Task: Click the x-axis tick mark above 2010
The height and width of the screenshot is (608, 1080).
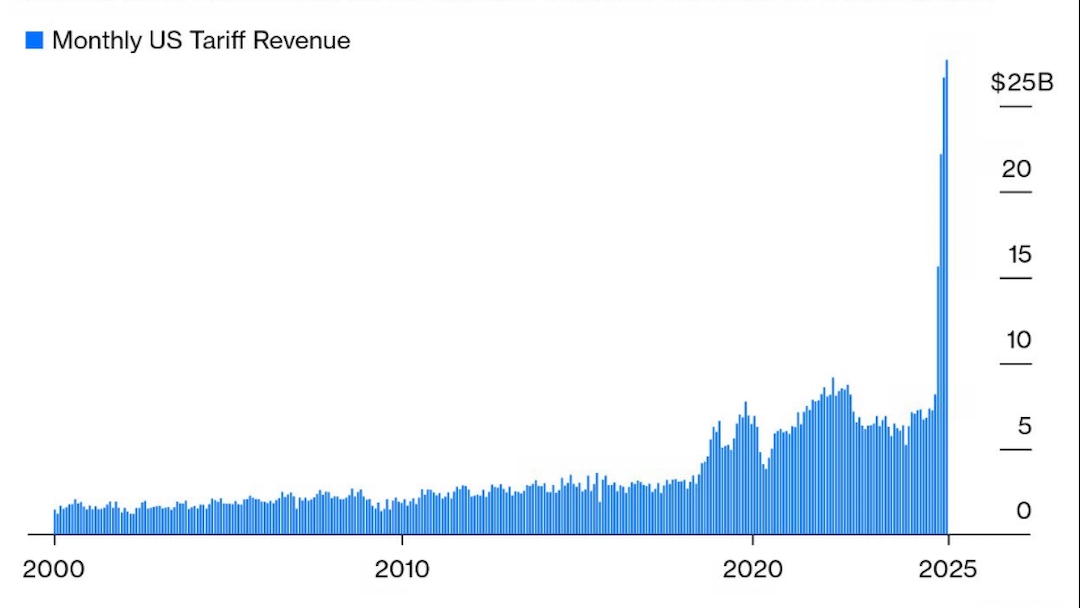Action: click(402, 541)
